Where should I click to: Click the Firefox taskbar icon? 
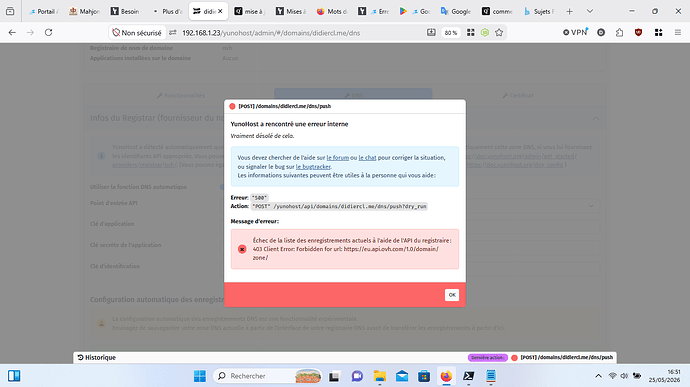point(446,376)
